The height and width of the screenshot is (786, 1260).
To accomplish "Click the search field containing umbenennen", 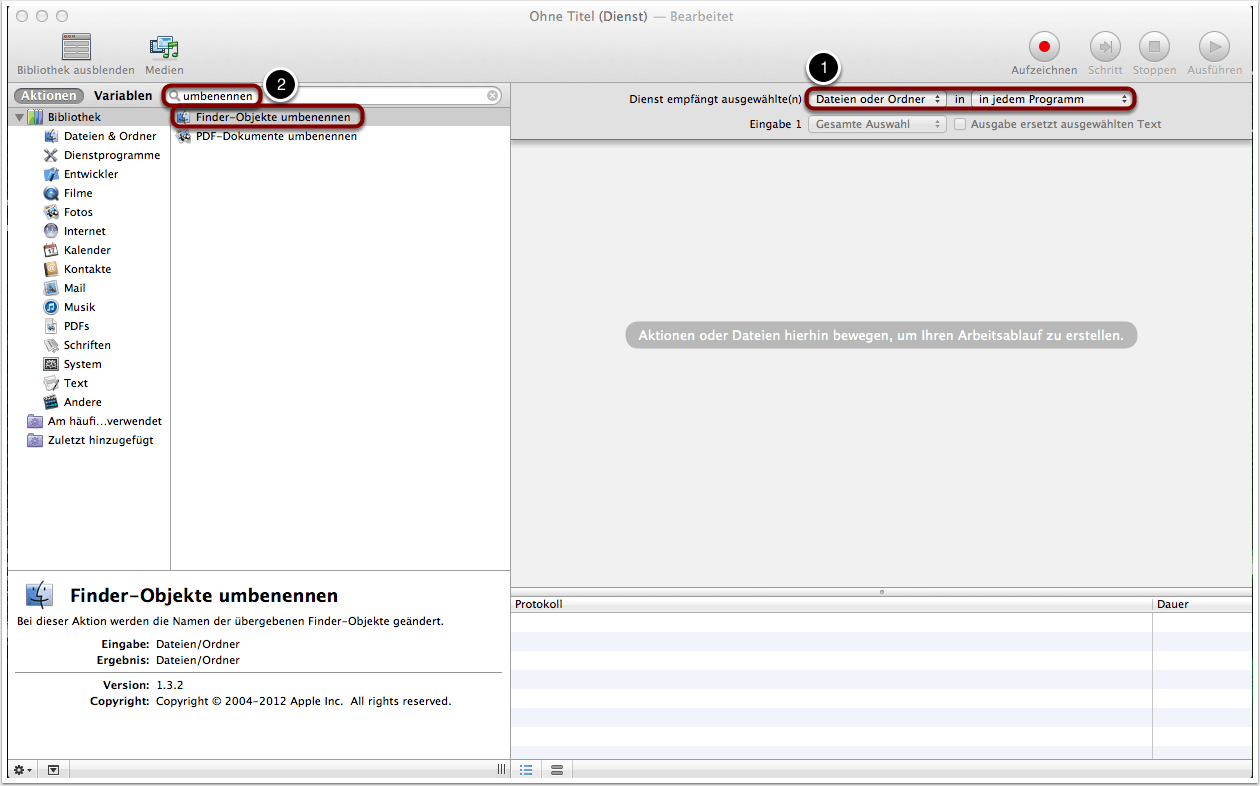I will click(334, 96).
